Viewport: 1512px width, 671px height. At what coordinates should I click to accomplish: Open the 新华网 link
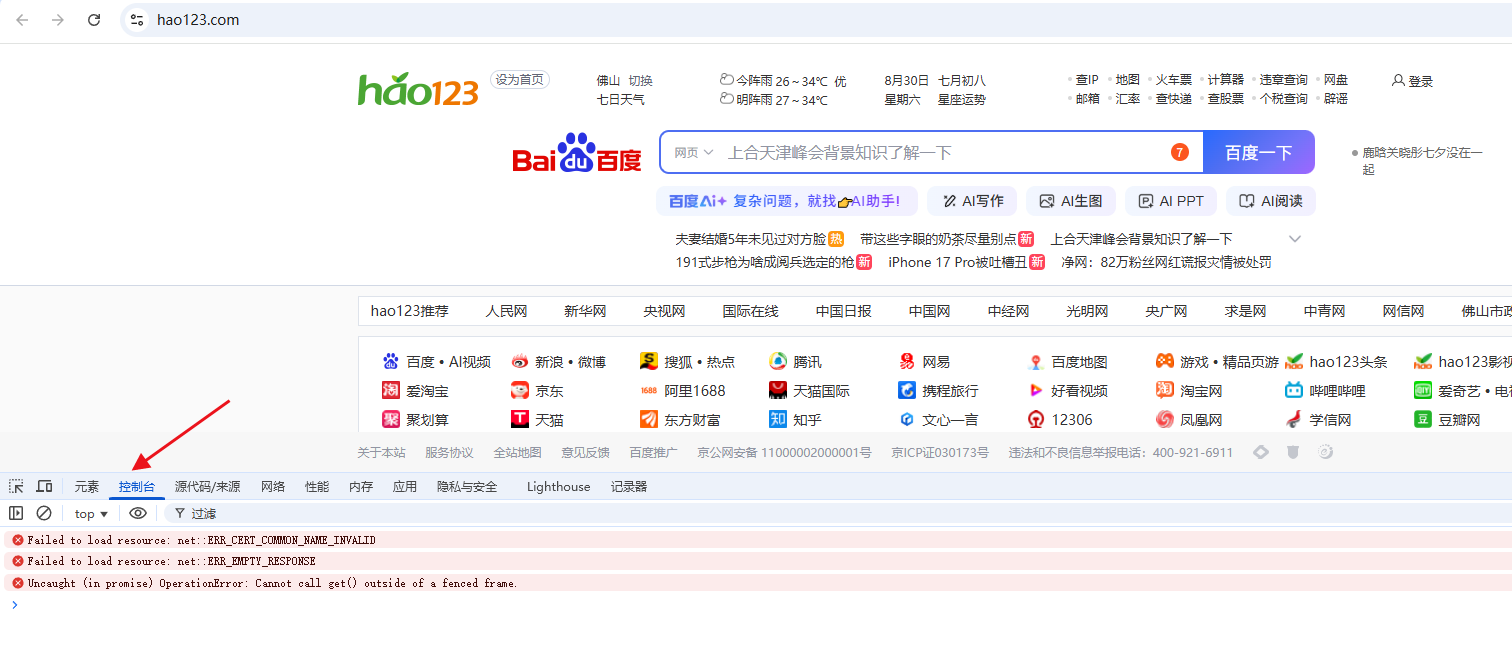click(585, 311)
